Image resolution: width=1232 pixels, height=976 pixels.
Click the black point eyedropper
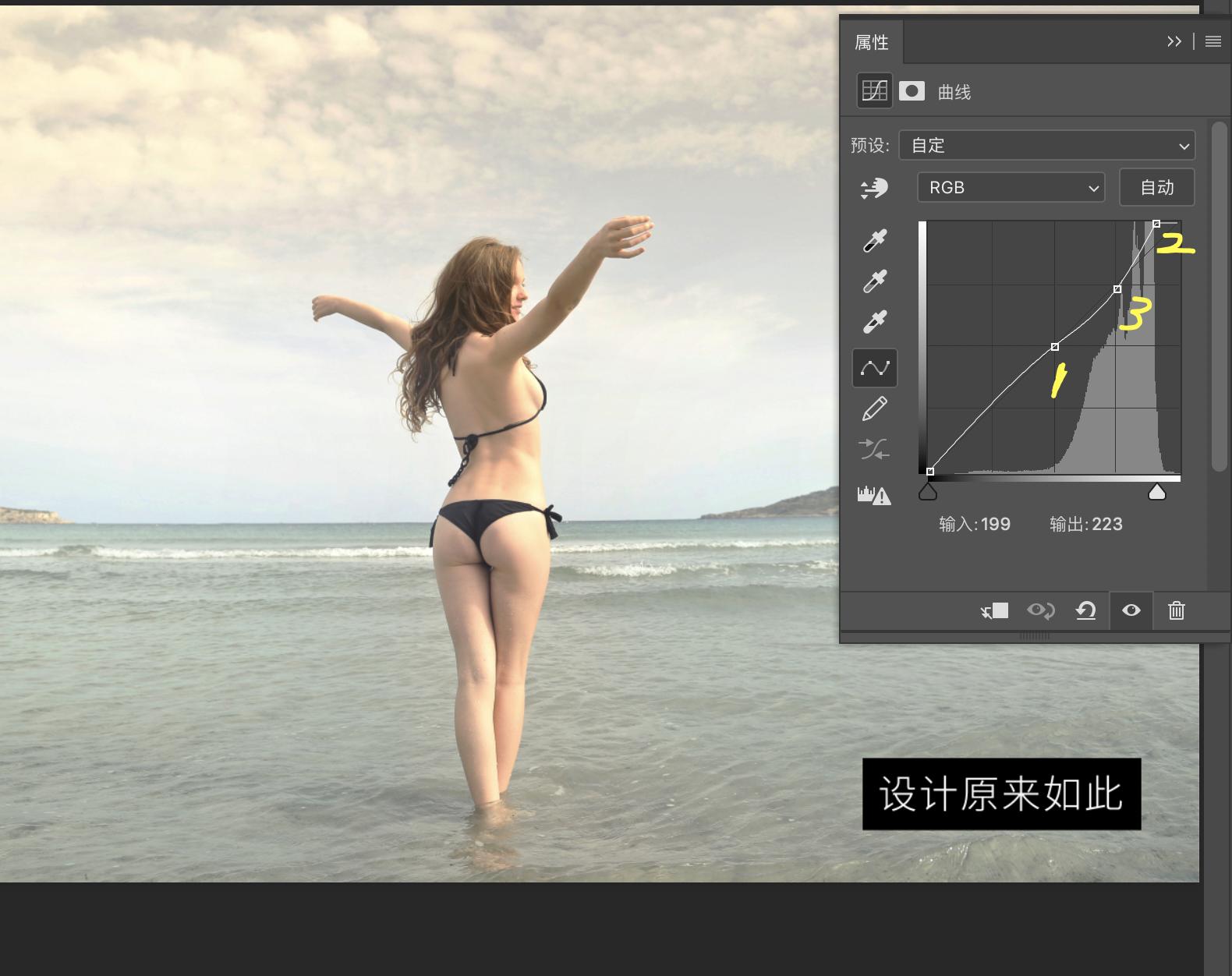(875, 241)
